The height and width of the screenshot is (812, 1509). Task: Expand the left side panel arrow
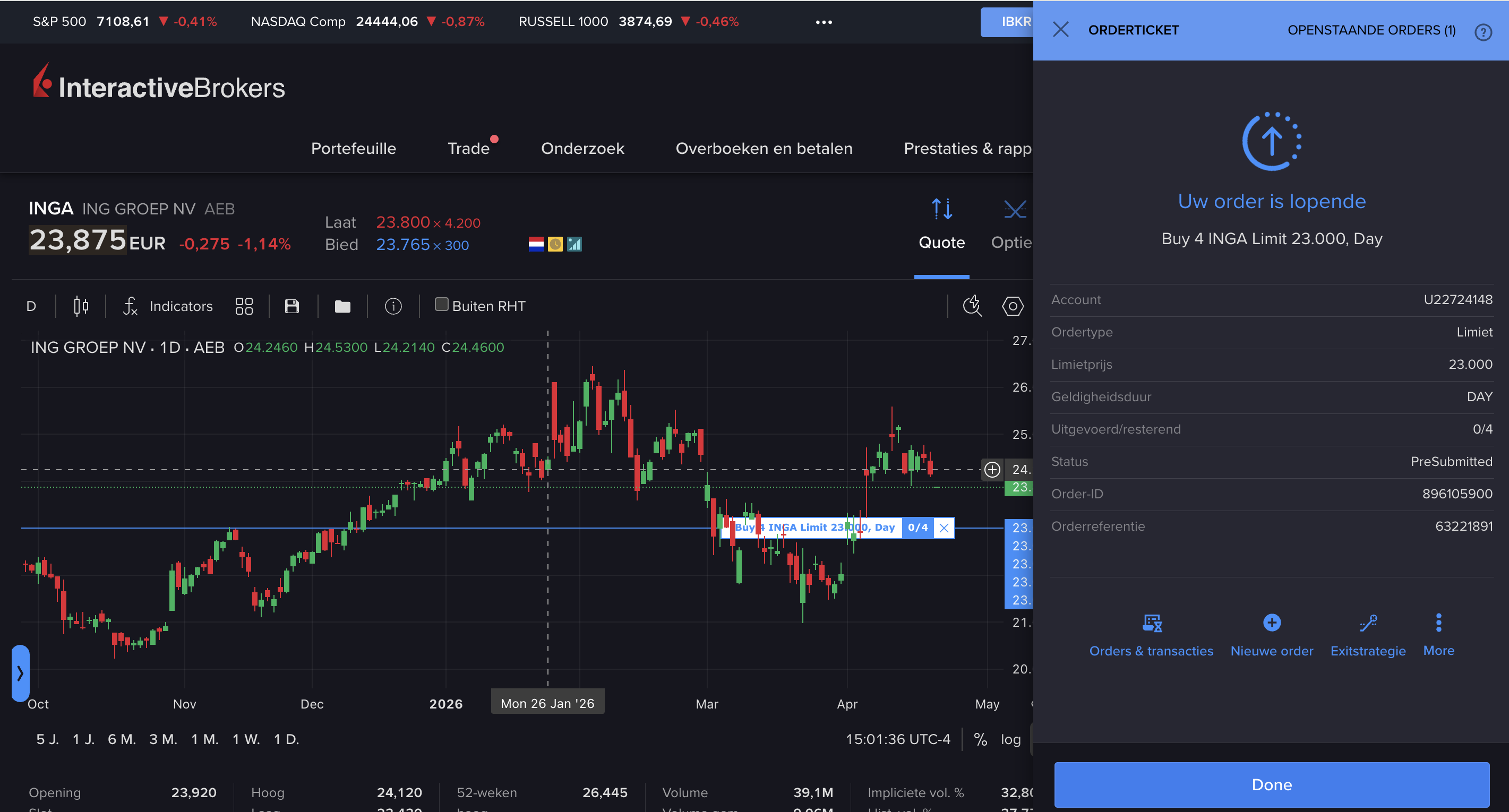[x=20, y=673]
